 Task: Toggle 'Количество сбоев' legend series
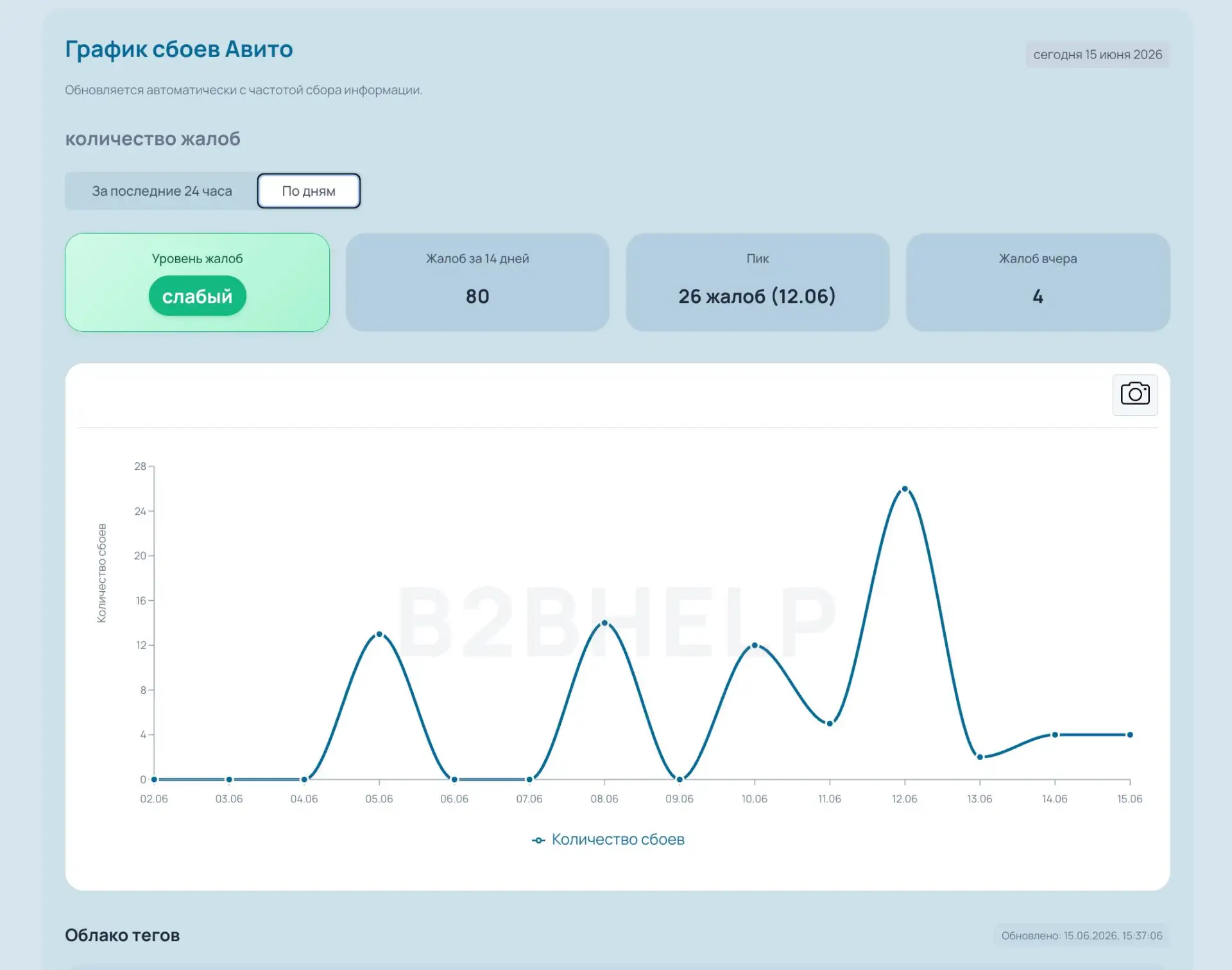point(608,840)
